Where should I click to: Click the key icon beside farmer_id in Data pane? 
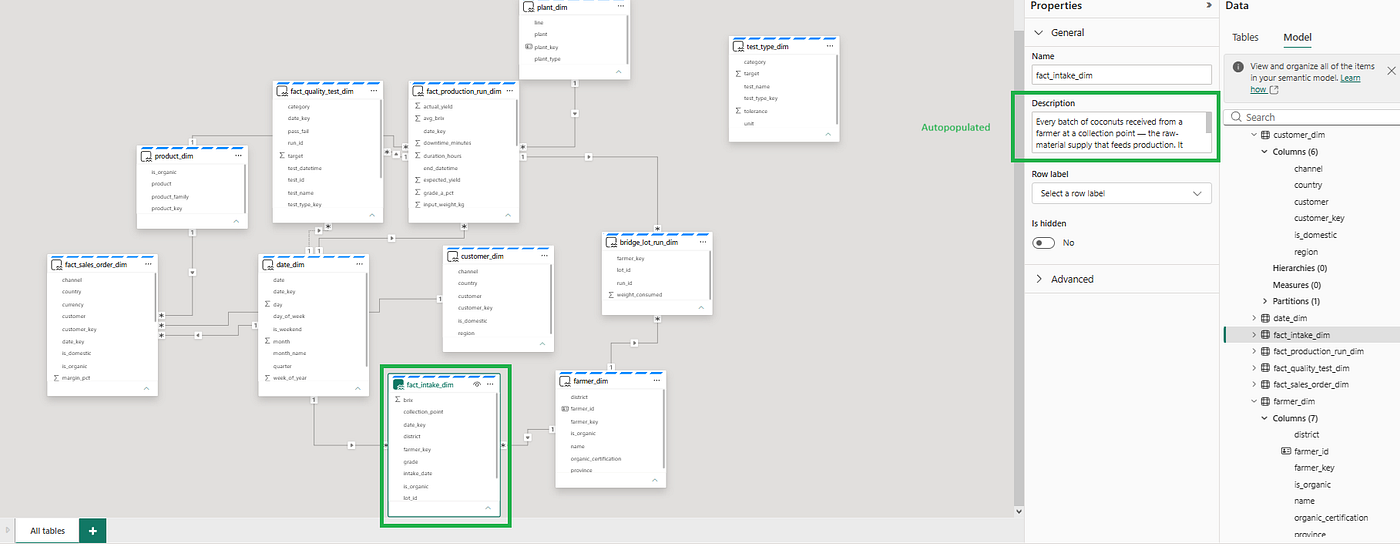click(1285, 451)
